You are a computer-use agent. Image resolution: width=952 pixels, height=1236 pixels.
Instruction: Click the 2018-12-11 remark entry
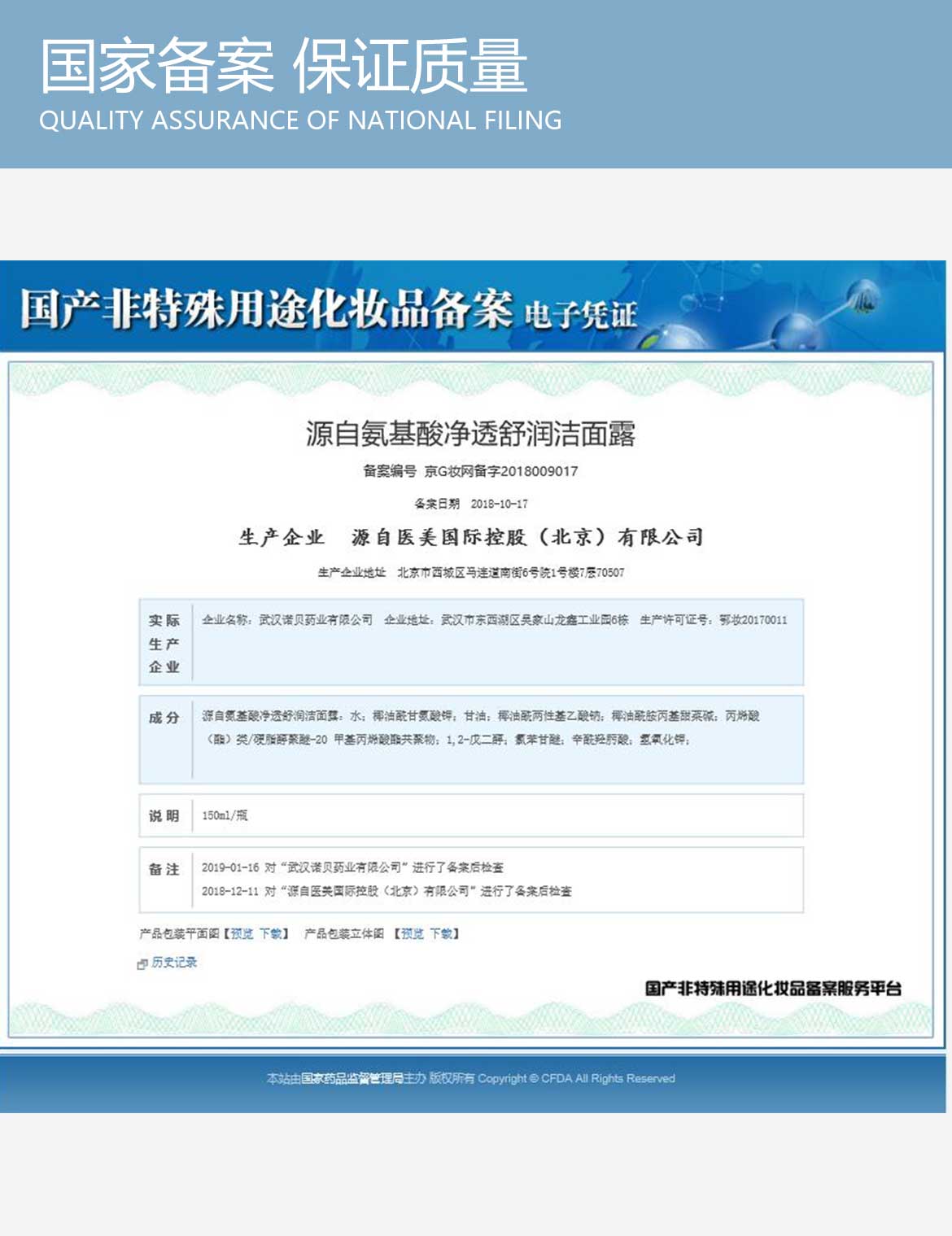386,891
